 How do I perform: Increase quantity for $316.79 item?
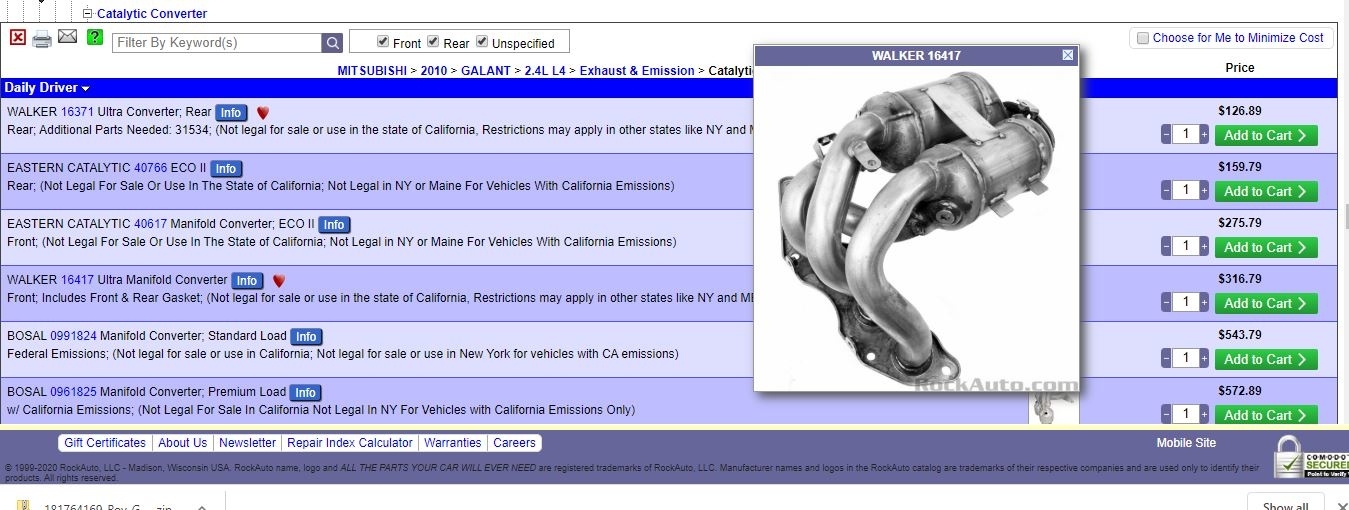[x=1204, y=302]
